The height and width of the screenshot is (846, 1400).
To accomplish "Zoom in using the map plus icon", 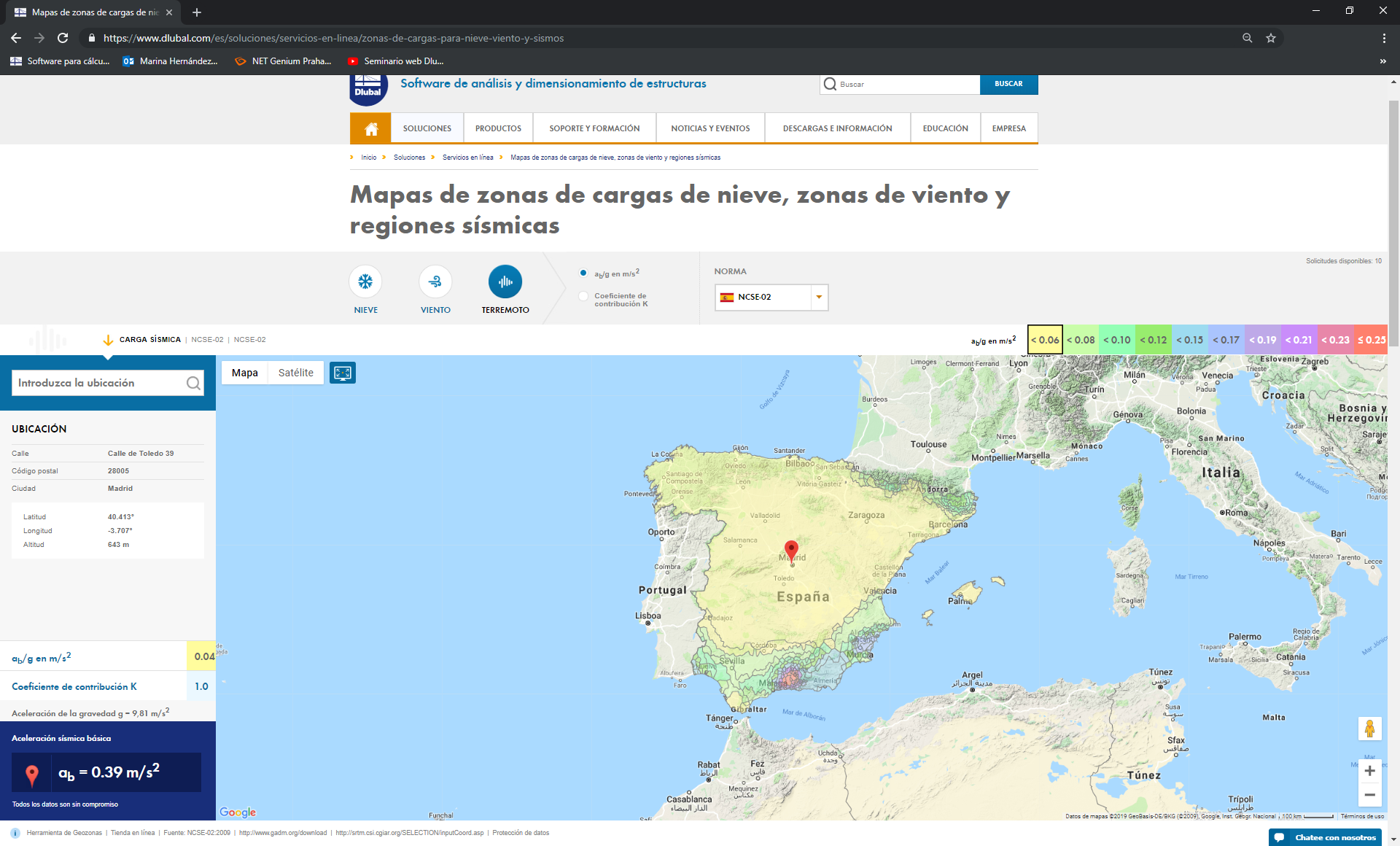I will [1371, 770].
